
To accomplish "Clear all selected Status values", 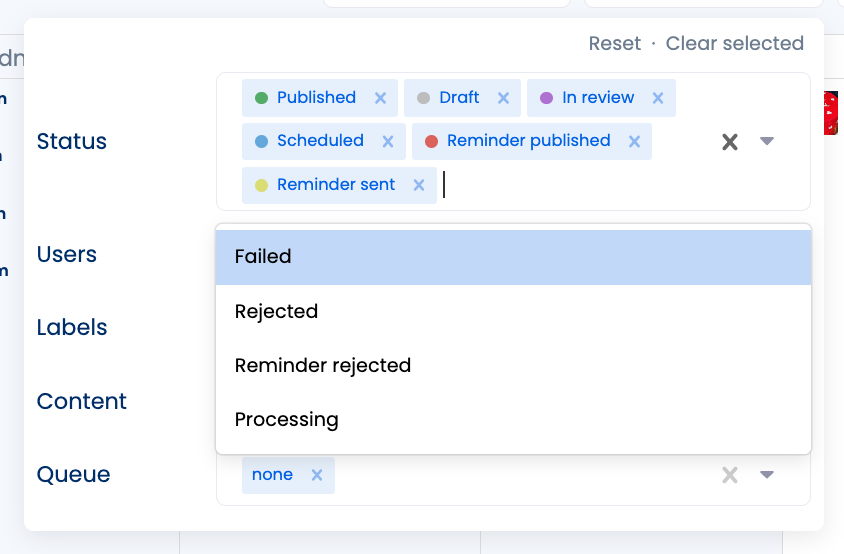I will pos(730,142).
